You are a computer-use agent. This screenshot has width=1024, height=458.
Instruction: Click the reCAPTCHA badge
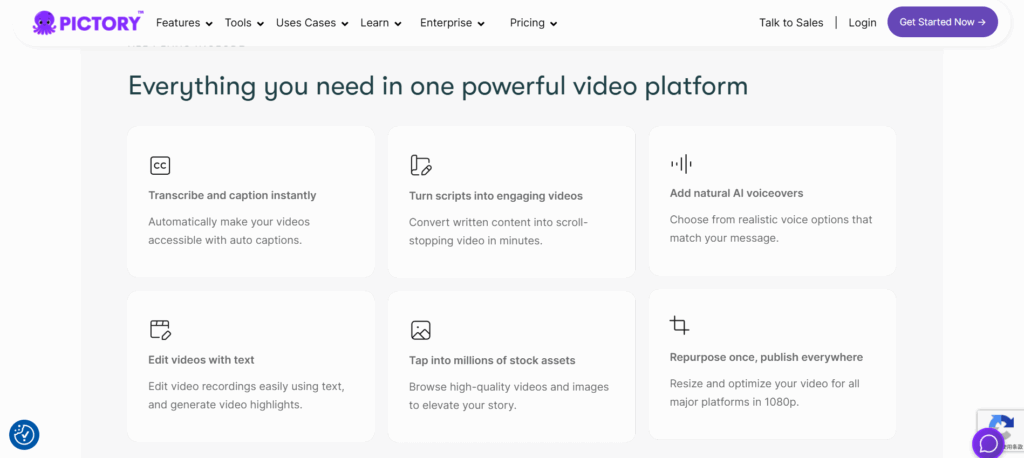(1000, 424)
